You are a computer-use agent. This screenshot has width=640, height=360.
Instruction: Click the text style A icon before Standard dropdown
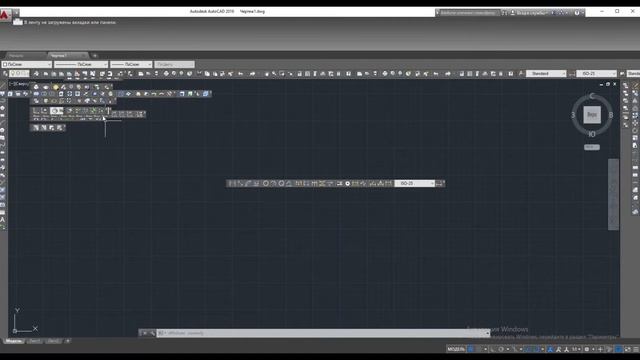coord(521,73)
